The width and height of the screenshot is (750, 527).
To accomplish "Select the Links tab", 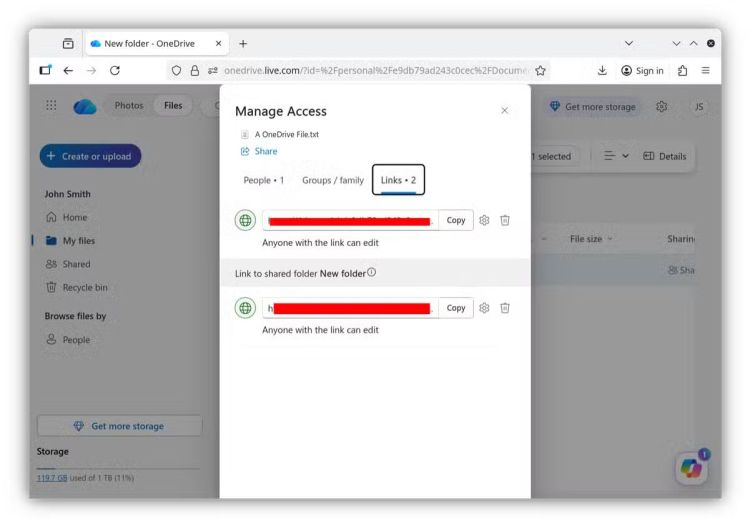I will click(398, 180).
